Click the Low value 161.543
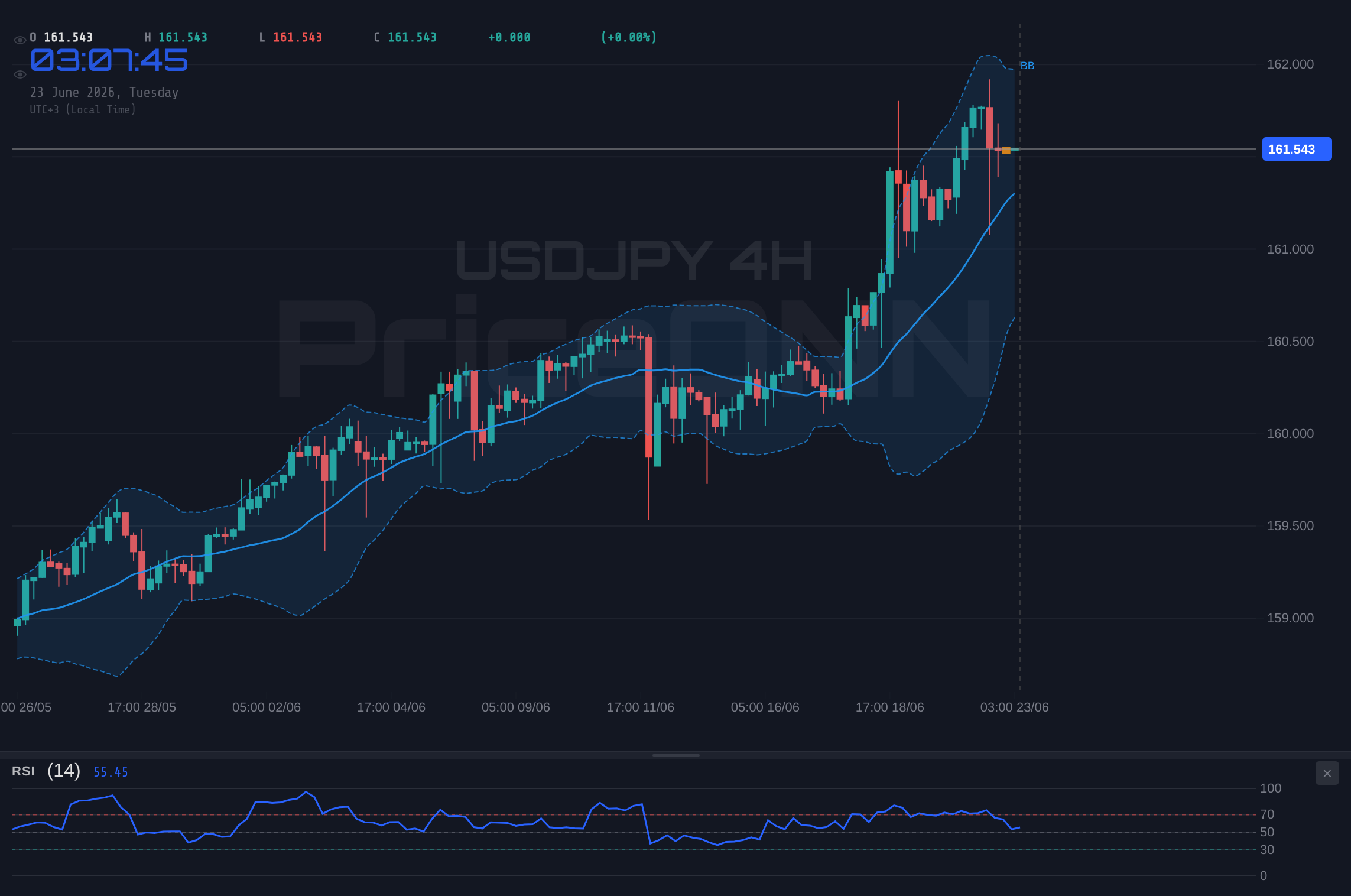The height and width of the screenshot is (896, 1351). [x=297, y=37]
